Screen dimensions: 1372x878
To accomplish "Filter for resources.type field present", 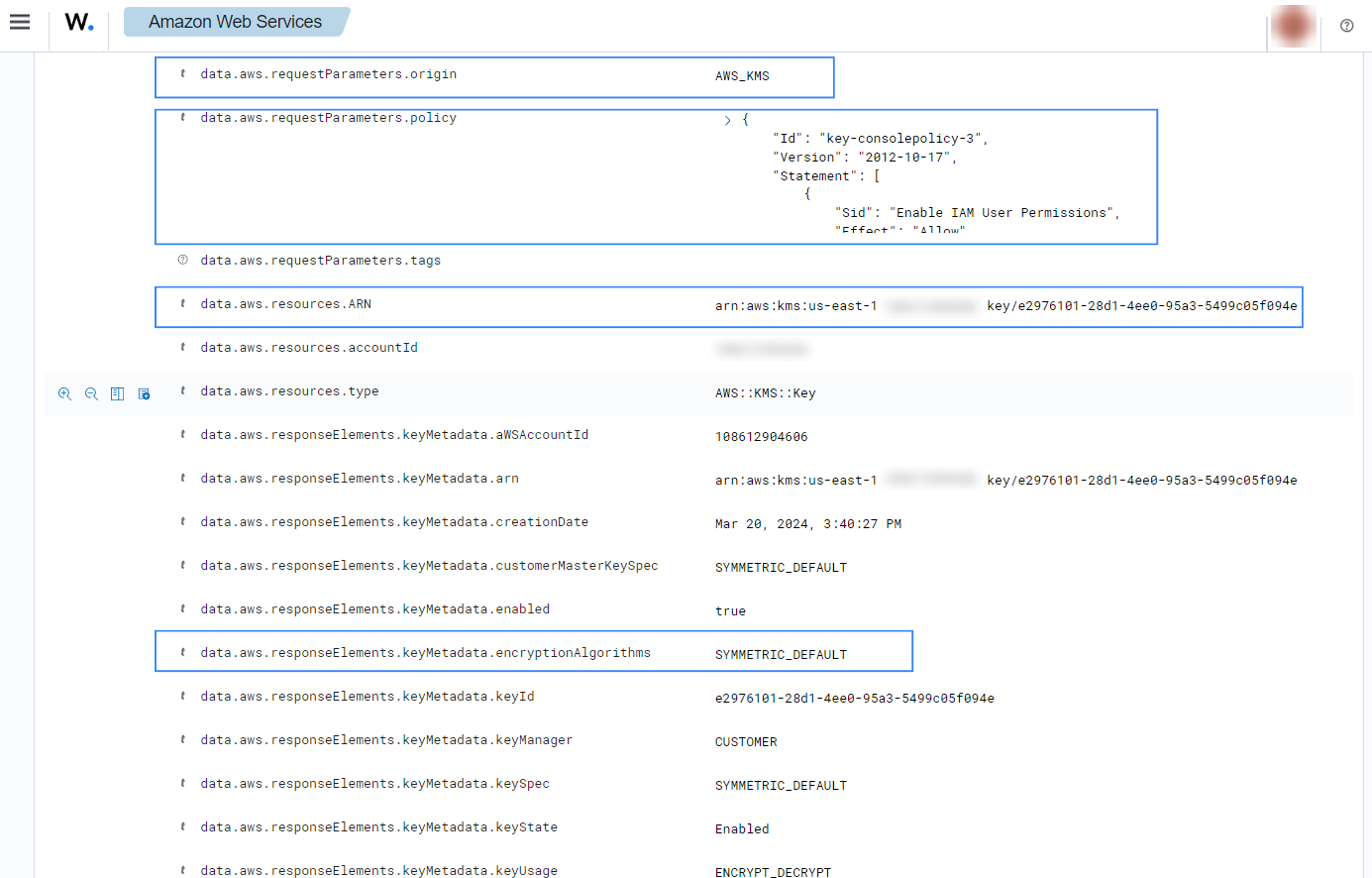I will 144,393.
